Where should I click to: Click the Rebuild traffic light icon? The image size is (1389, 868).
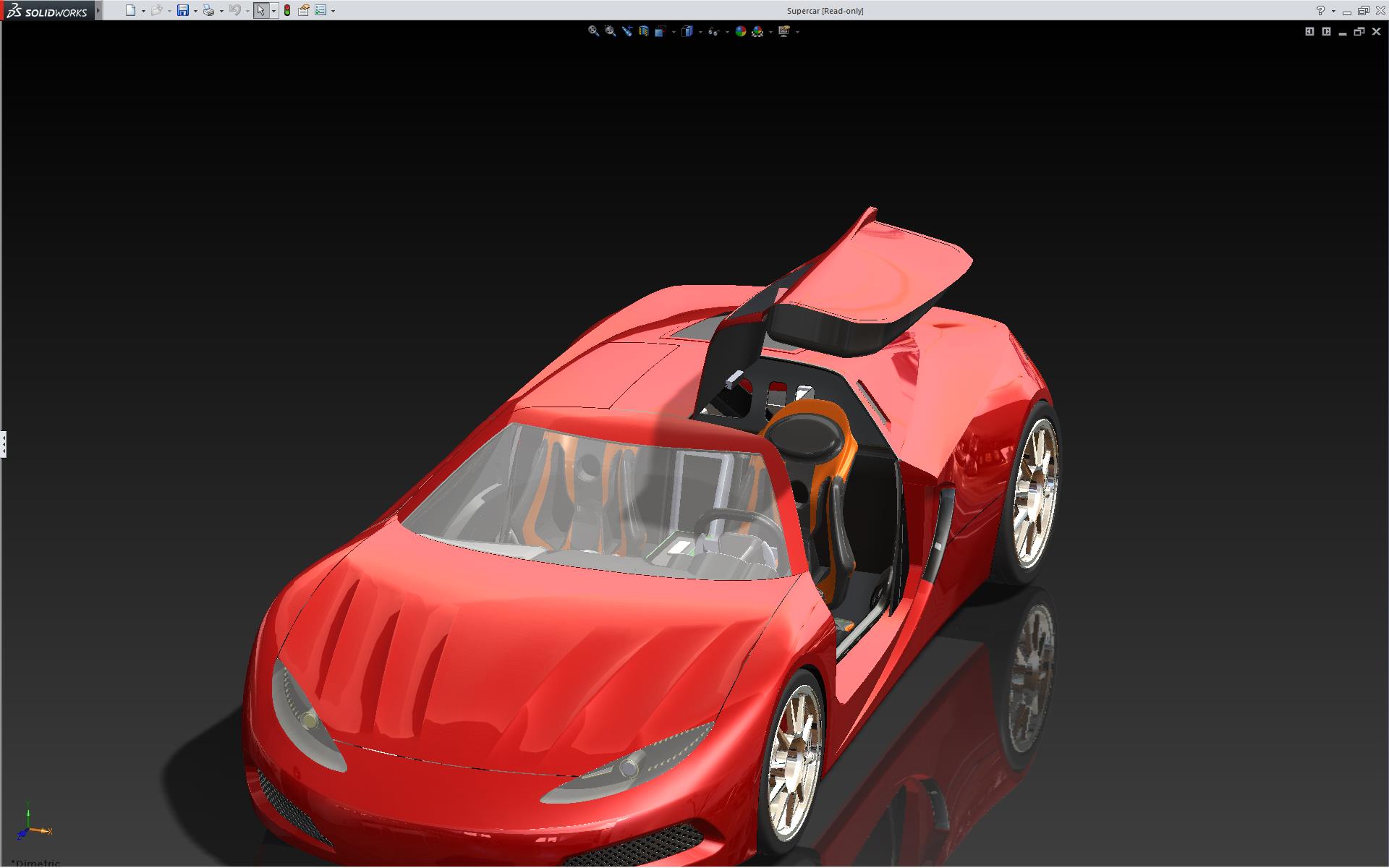[287, 10]
